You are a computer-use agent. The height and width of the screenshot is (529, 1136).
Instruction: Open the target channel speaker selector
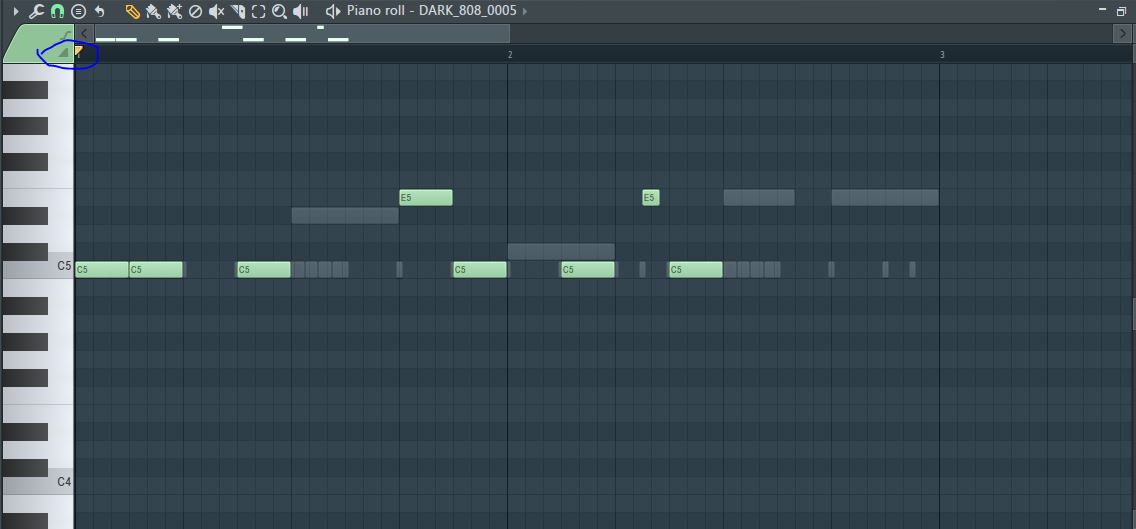click(333, 11)
